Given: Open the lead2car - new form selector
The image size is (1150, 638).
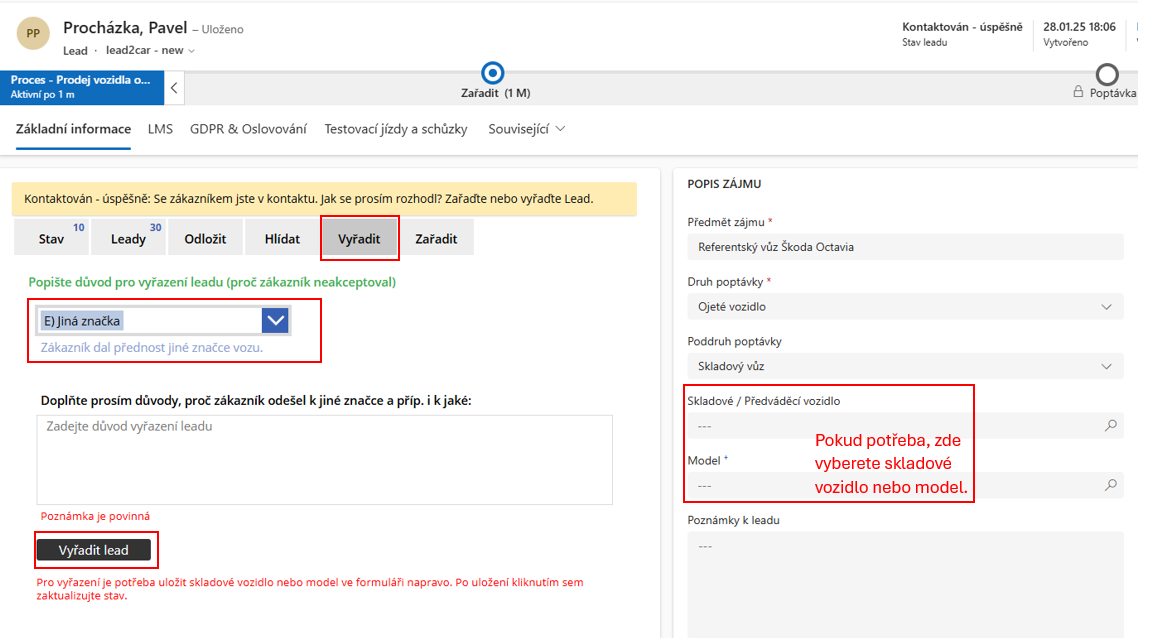Looking at the screenshot, I should pos(150,50).
